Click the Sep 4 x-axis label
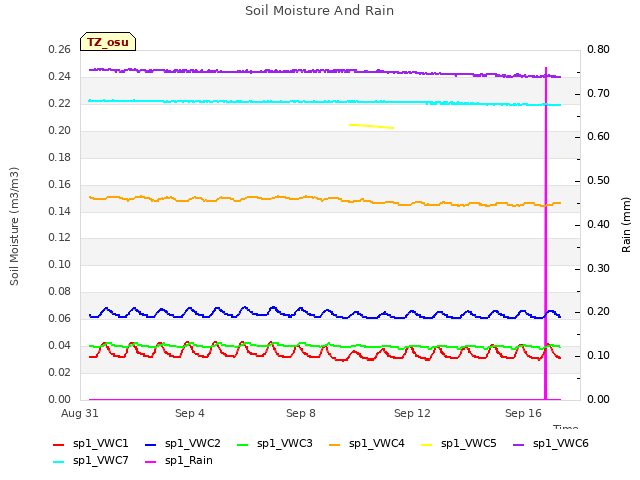 [190, 413]
